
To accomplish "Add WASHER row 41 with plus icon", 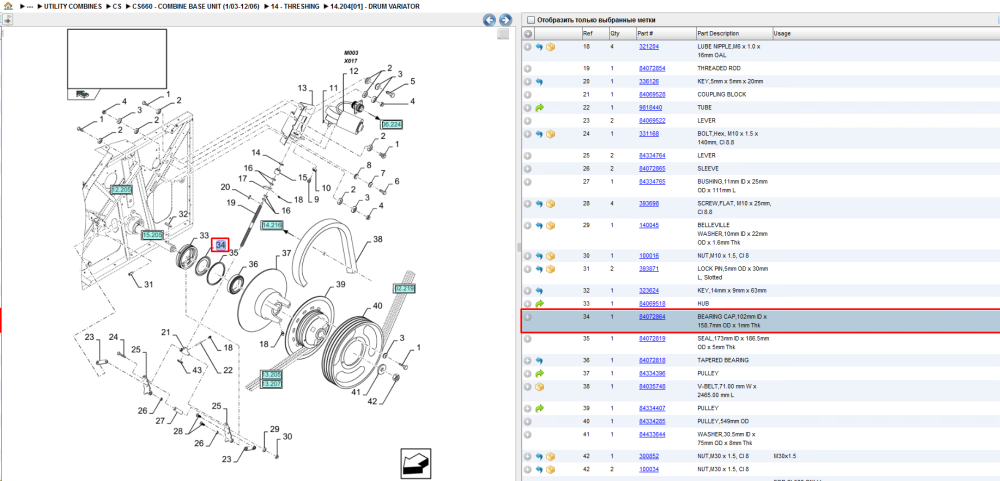I will (528, 434).
